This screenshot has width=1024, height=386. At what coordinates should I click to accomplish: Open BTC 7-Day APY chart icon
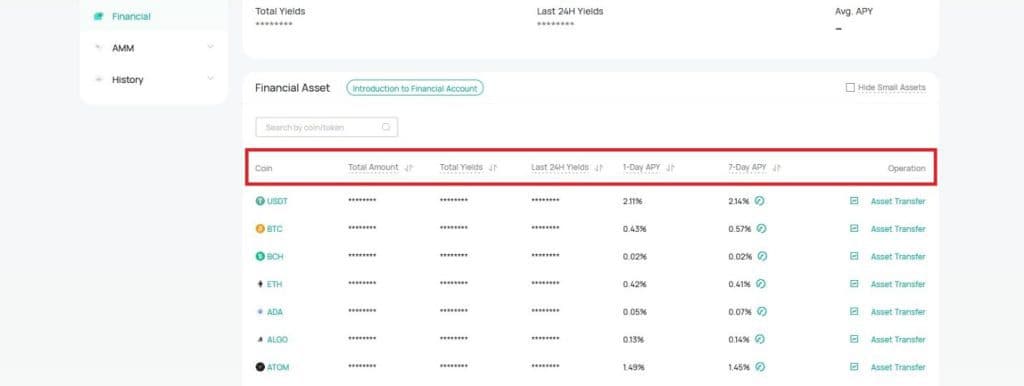tap(761, 229)
